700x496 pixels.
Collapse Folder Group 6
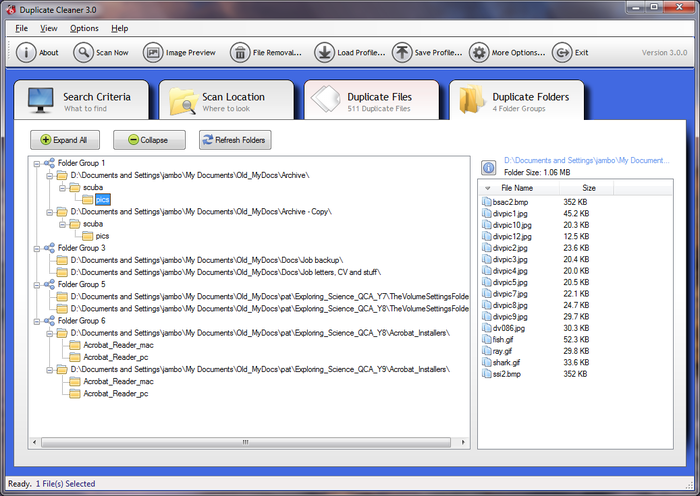(37, 321)
